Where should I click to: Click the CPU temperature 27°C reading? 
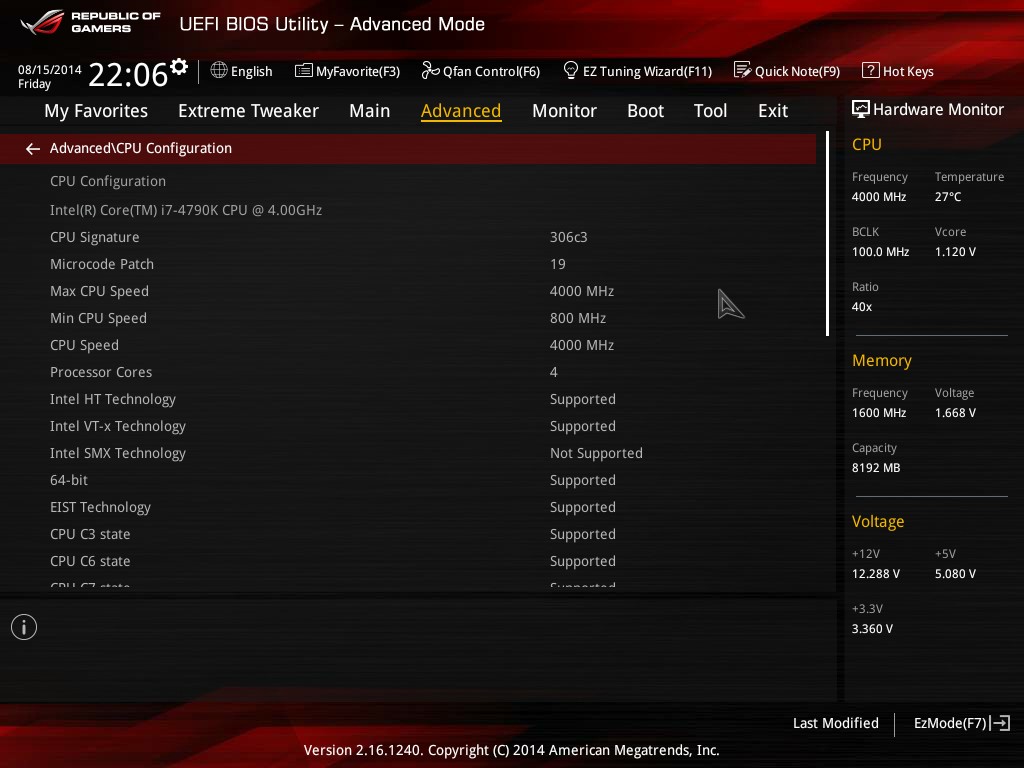coord(948,197)
